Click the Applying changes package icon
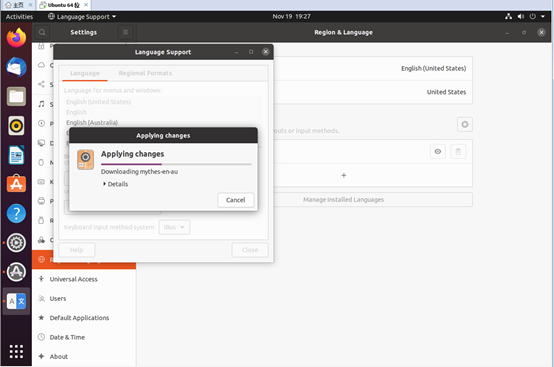The image size is (554, 367). coord(86,160)
